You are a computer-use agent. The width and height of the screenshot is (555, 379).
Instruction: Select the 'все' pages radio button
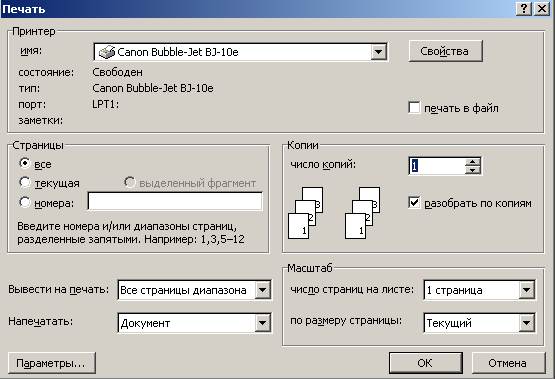point(25,163)
